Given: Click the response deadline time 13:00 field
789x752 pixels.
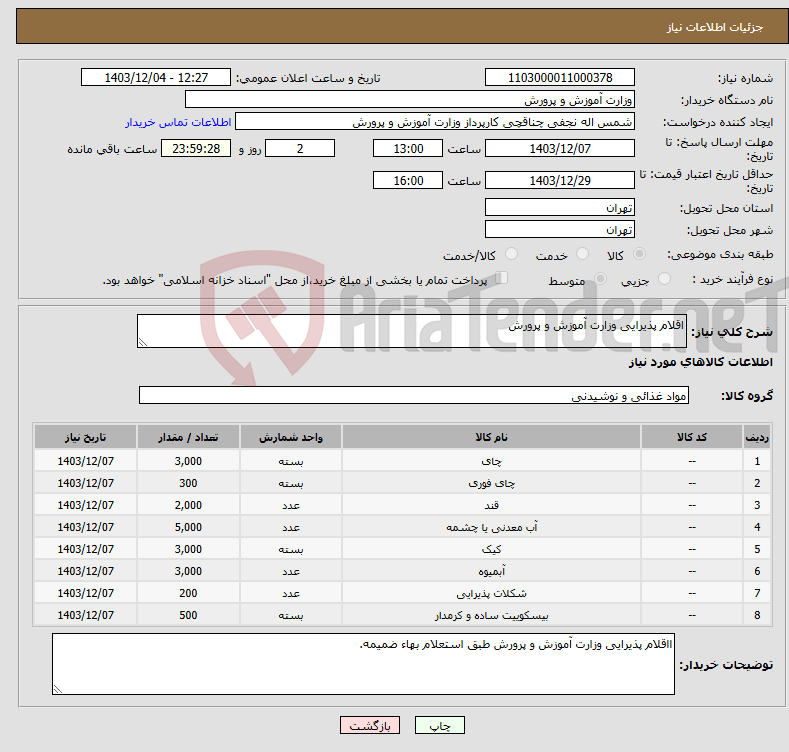Looking at the screenshot, I should pyautogui.click(x=408, y=148).
